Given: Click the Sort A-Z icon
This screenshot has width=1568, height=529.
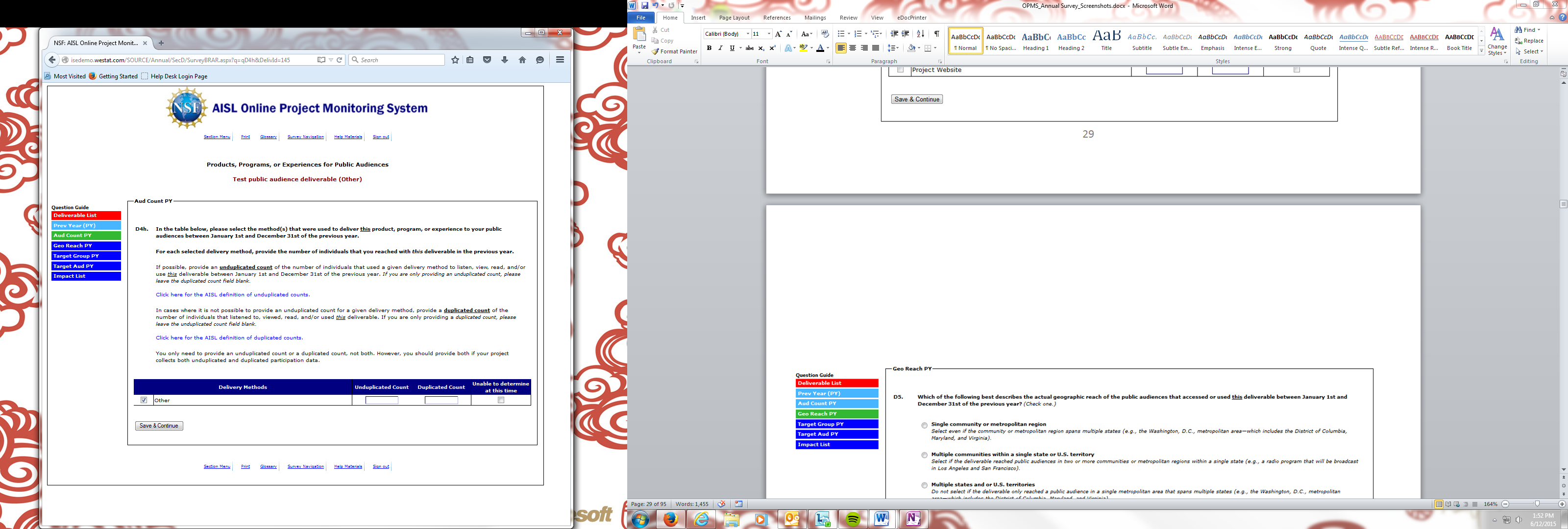Looking at the screenshot, I should point(920,34).
